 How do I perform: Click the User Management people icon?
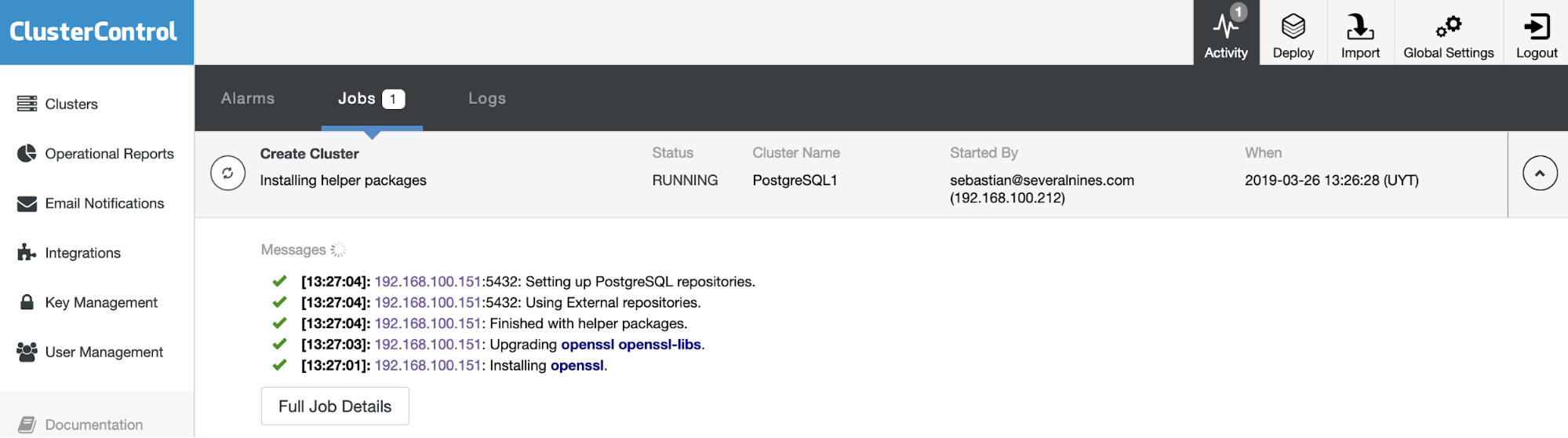(27, 352)
